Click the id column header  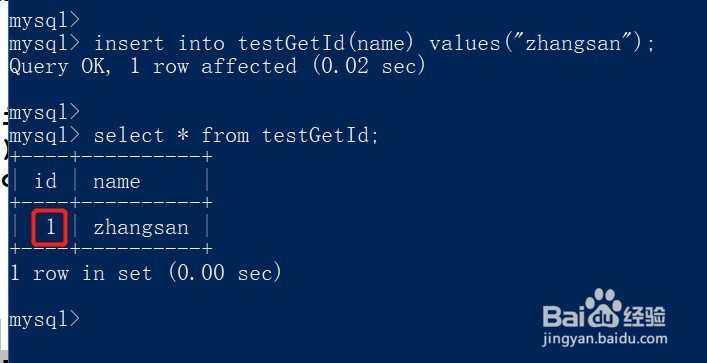point(46,181)
